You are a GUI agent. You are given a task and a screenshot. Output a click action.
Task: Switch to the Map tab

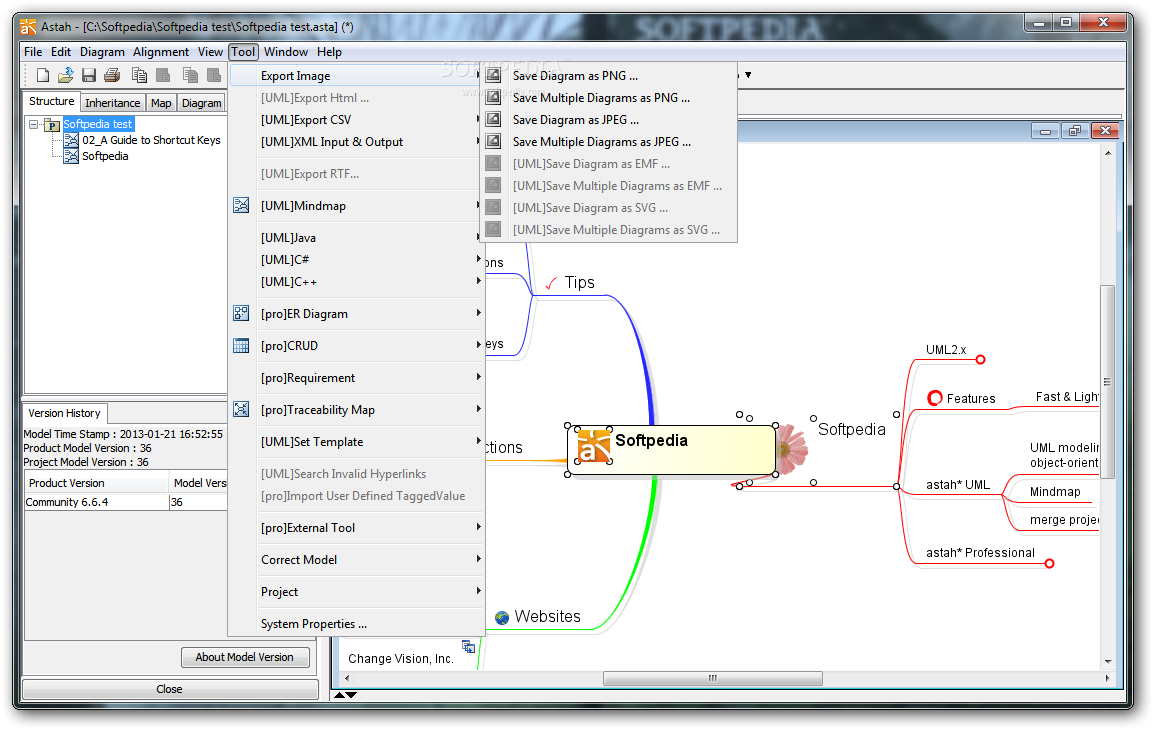tap(161, 103)
